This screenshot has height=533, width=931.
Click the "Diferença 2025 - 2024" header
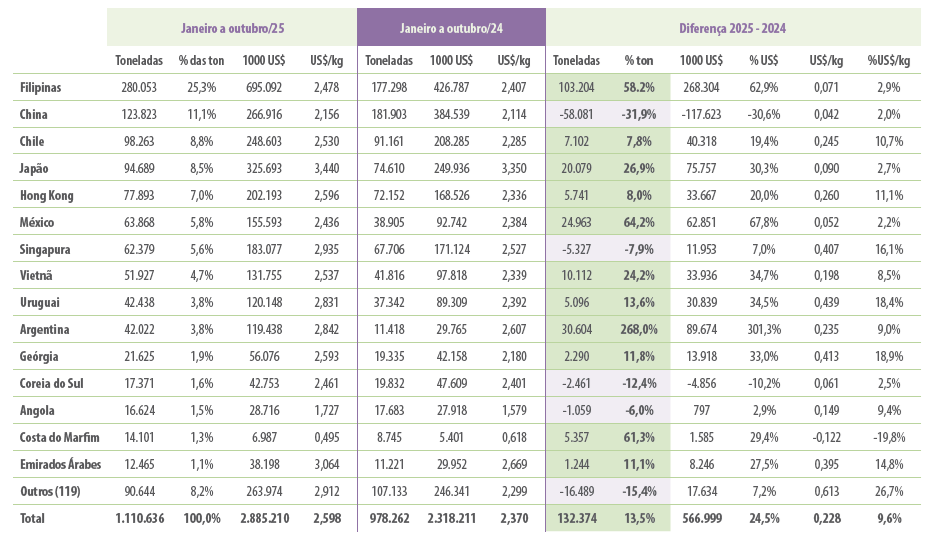[x=734, y=28]
